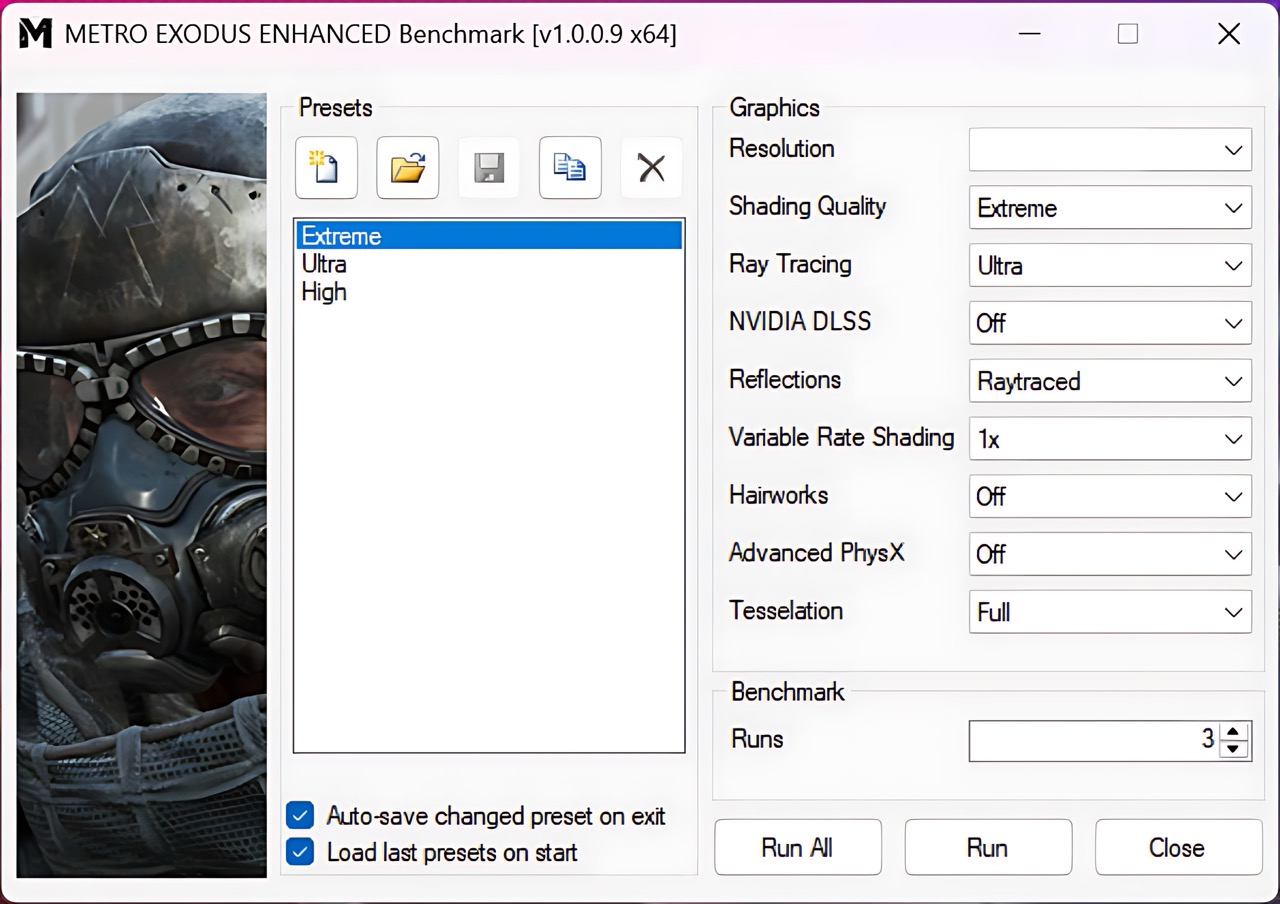Screen dimensions: 1280x904
Task: Open the Resolution dropdown
Action: point(1110,150)
